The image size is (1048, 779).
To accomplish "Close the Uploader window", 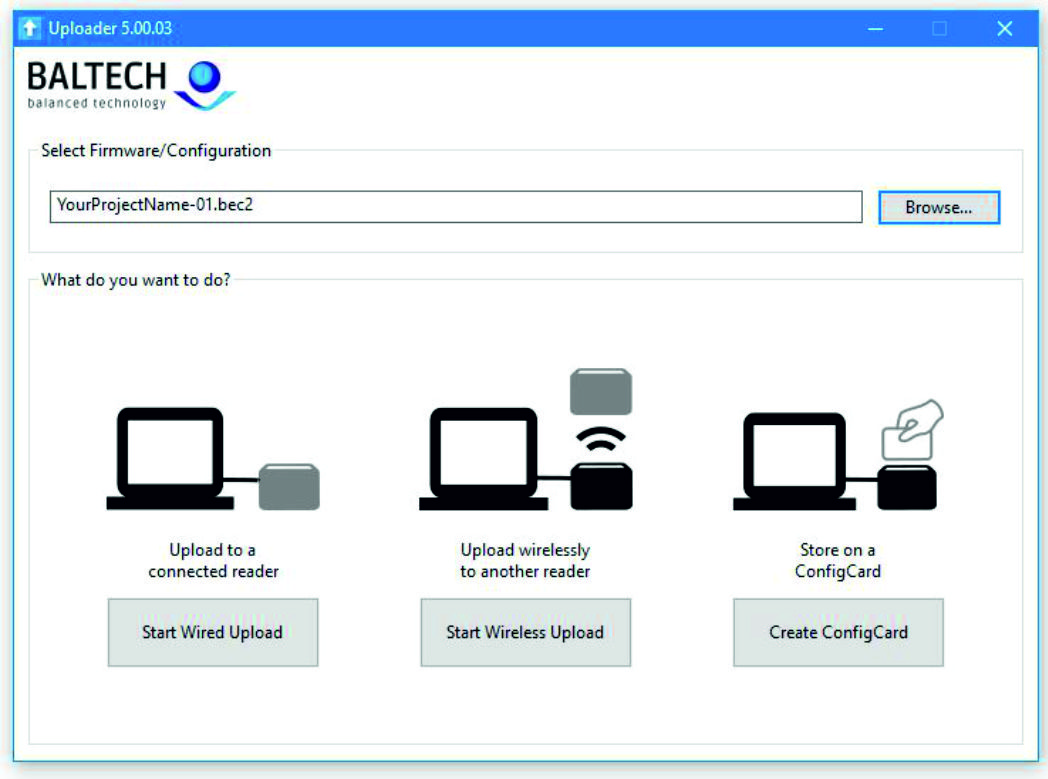I will [x=1005, y=29].
